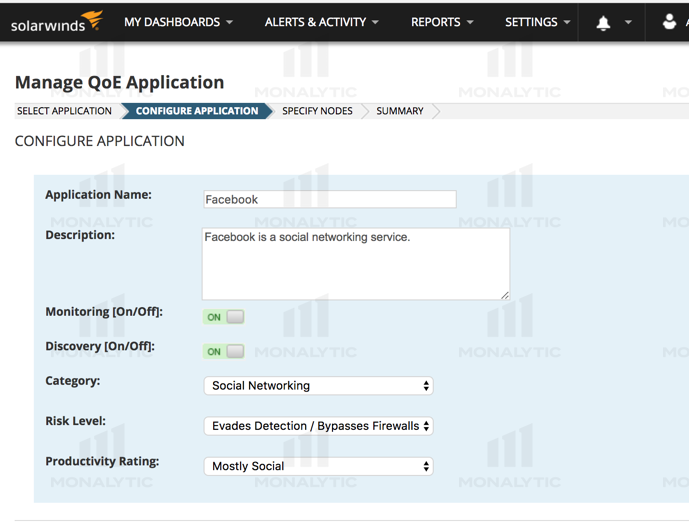Screen dimensions: 689x525
Task: Open the Risk Level dropdown
Action: tap(319, 426)
